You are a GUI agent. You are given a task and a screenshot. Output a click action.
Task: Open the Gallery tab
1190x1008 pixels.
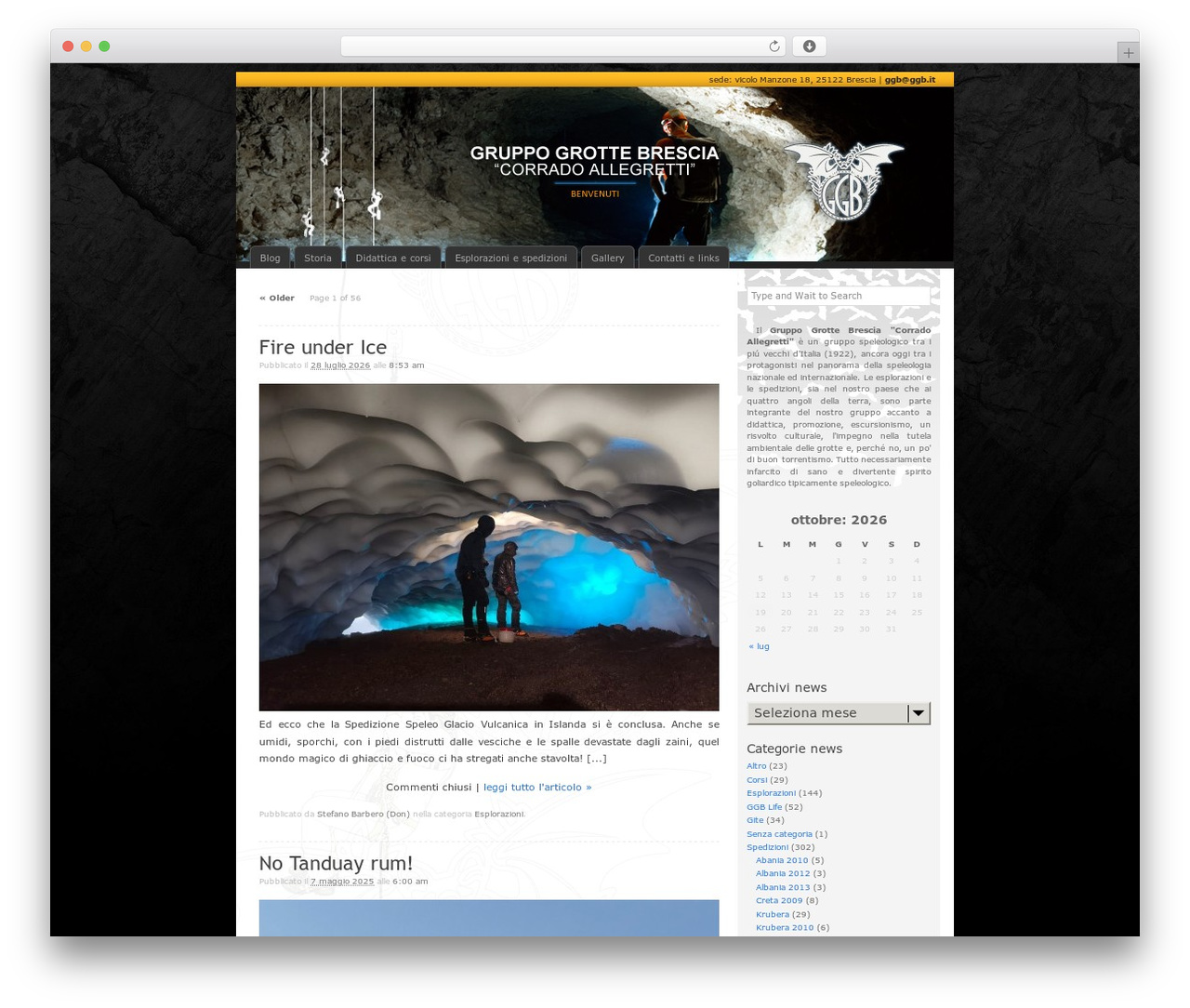coord(608,258)
